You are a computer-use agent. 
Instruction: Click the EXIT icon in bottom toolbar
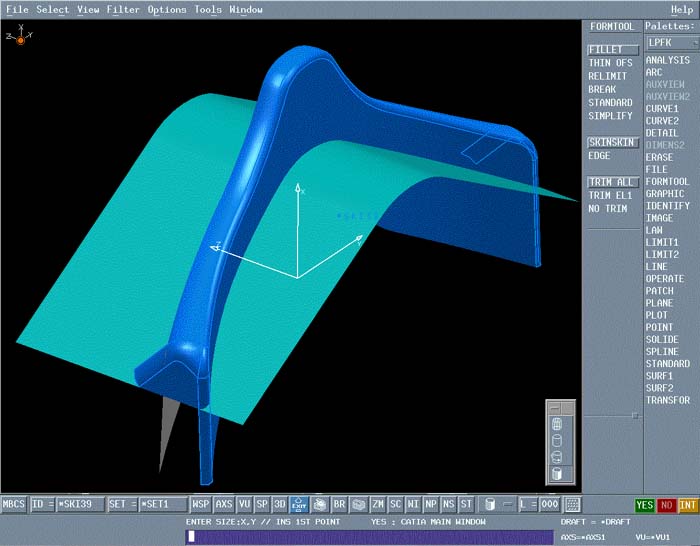coord(298,504)
